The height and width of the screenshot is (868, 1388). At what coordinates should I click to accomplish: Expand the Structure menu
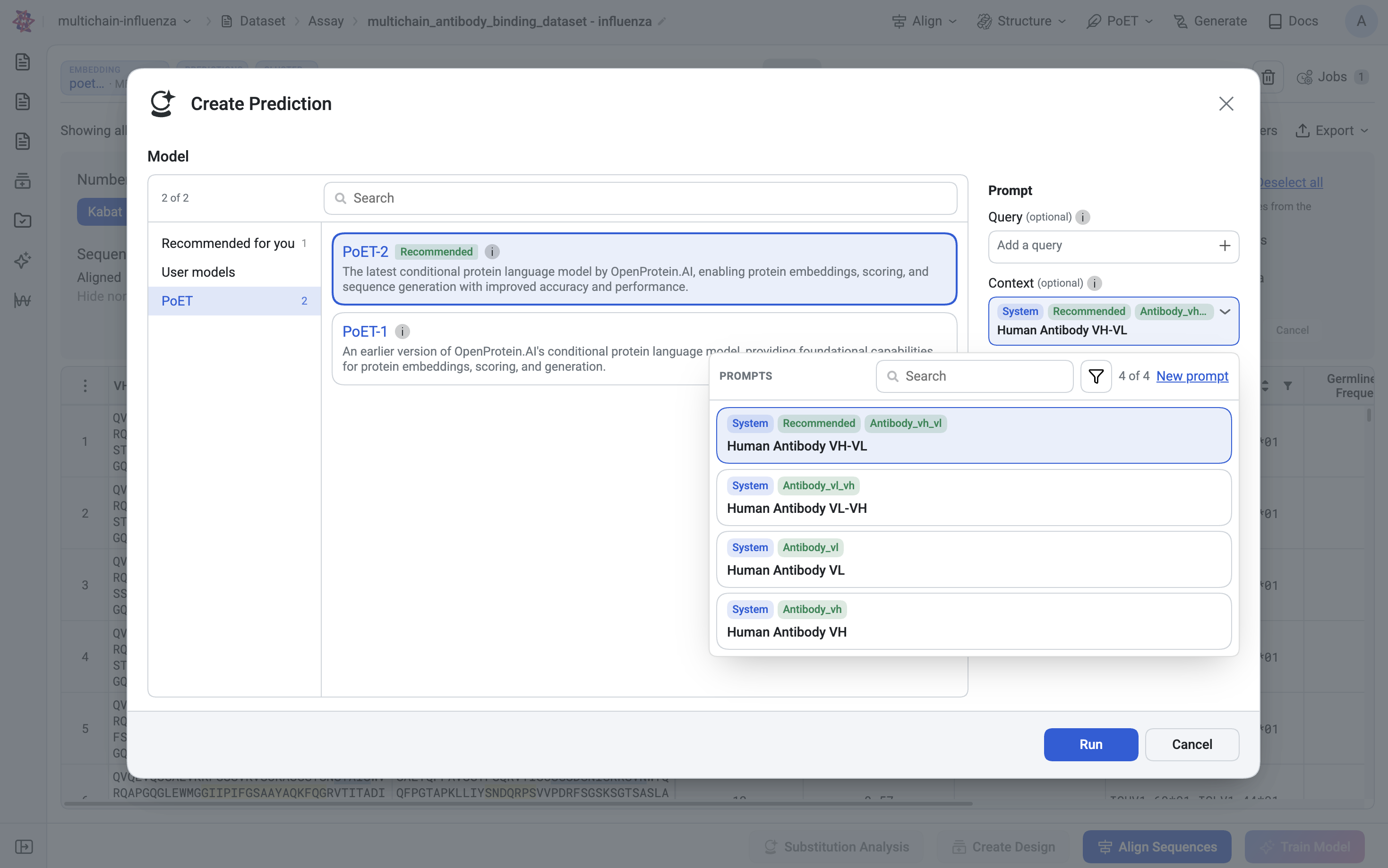click(x=1021, y=21)
